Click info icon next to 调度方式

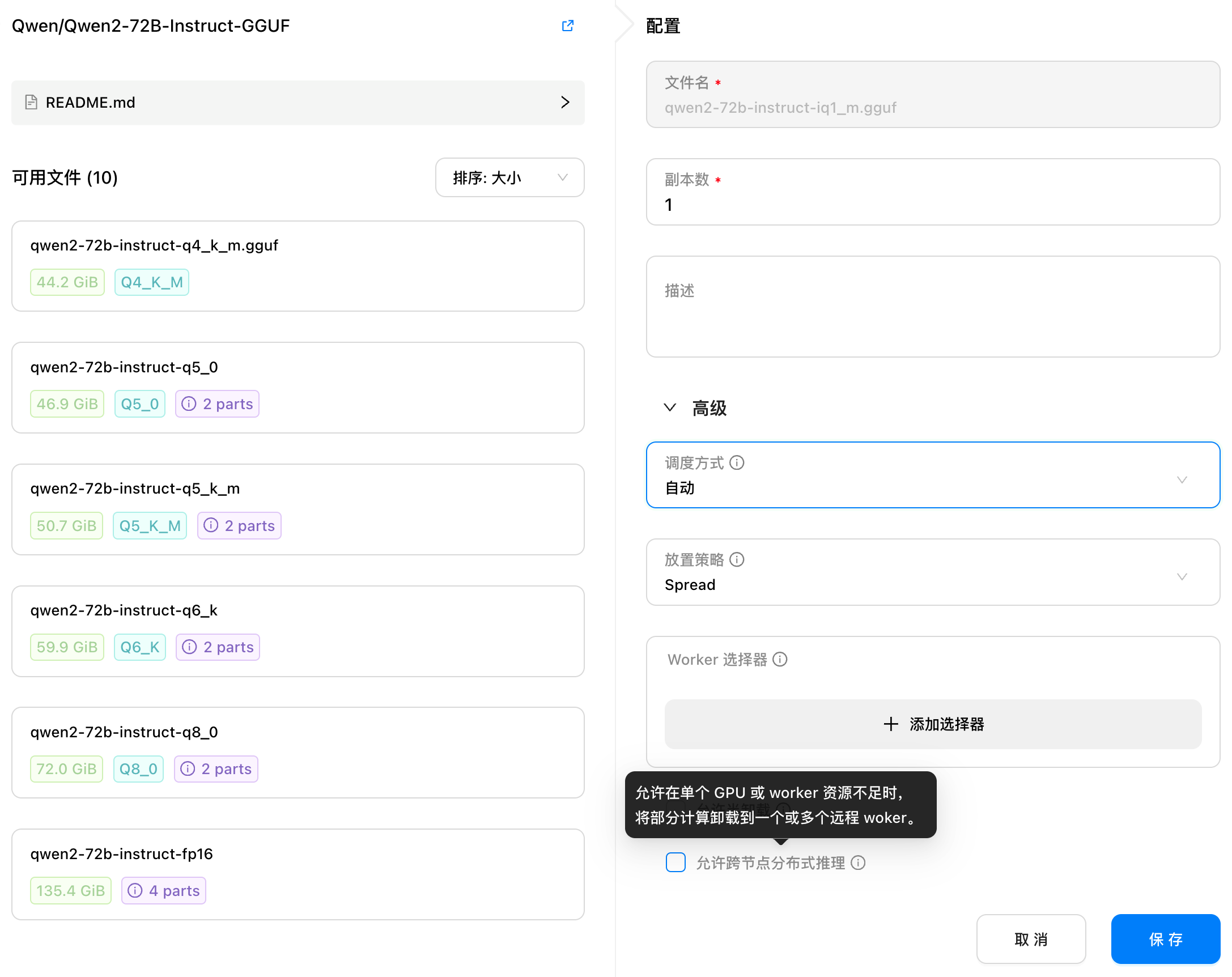click(737, 463)
